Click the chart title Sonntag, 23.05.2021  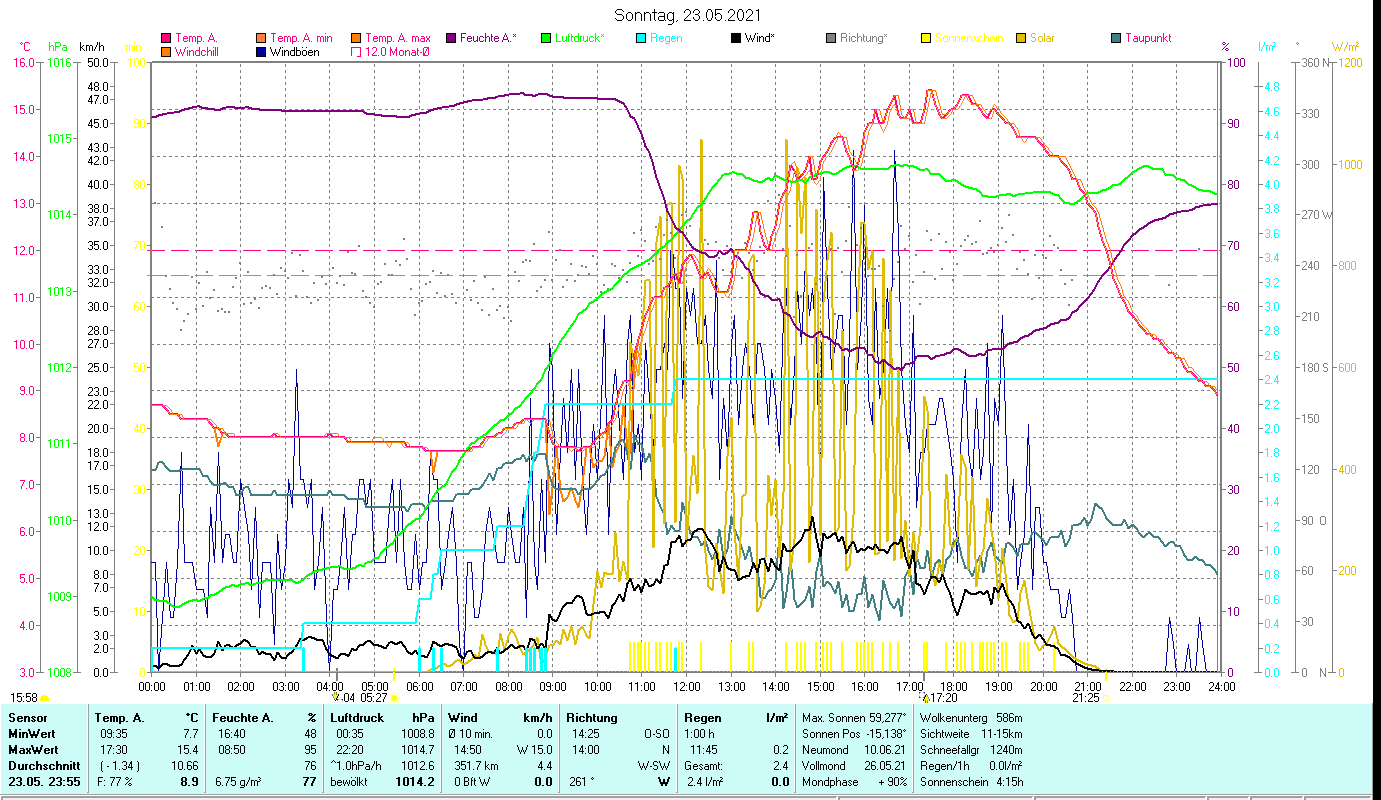click(x=690, y=16)
